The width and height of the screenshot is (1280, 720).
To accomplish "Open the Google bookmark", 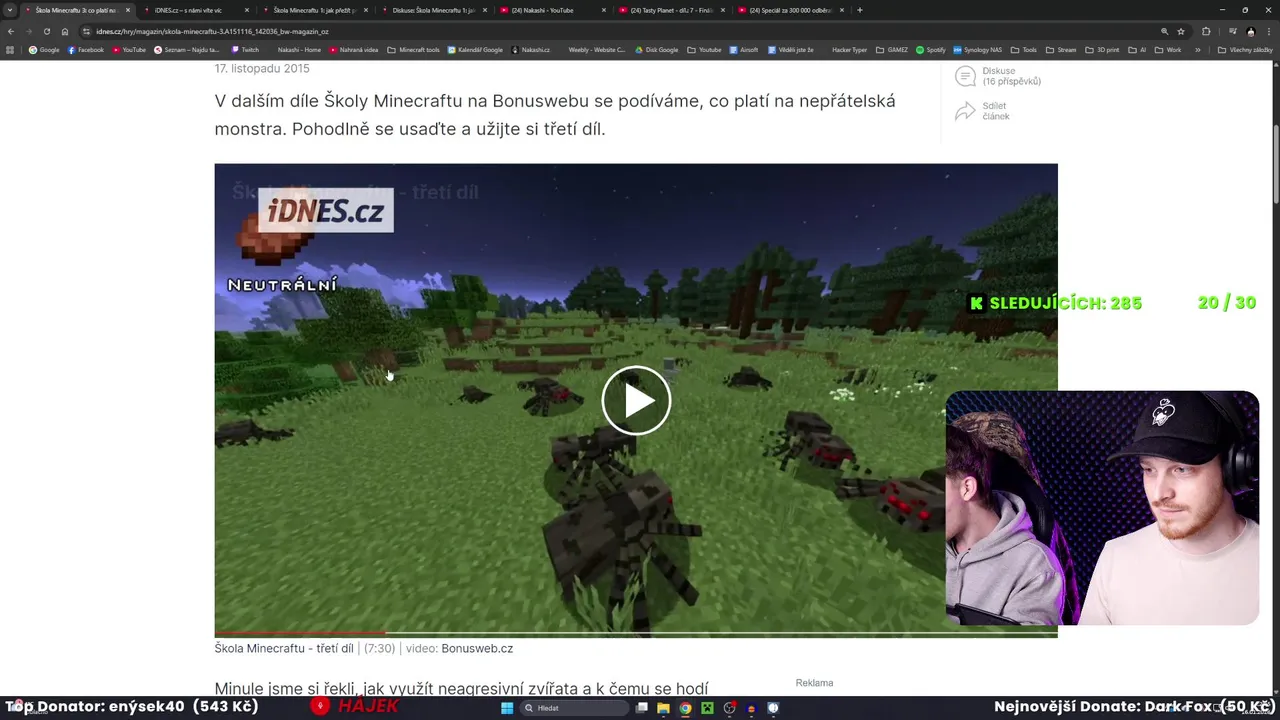I will click(x=44, y=49).
